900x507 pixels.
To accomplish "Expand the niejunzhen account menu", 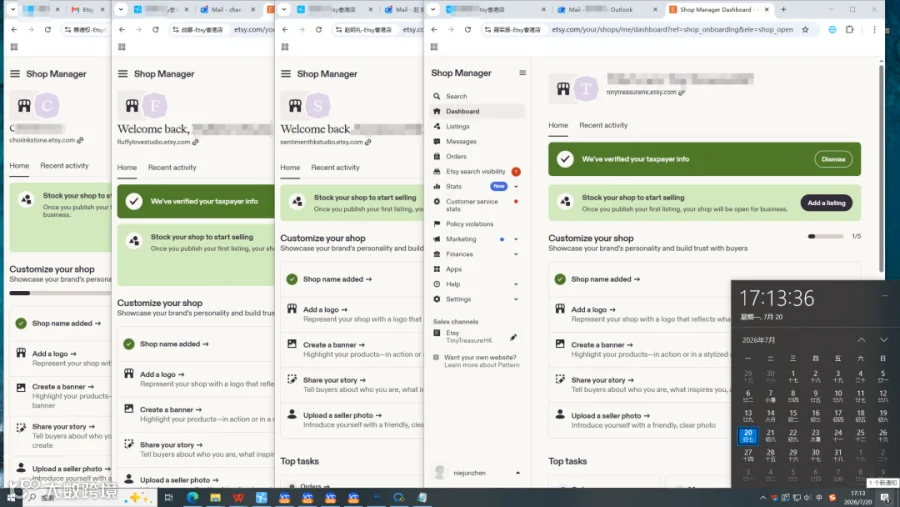I will click(518, 473).
